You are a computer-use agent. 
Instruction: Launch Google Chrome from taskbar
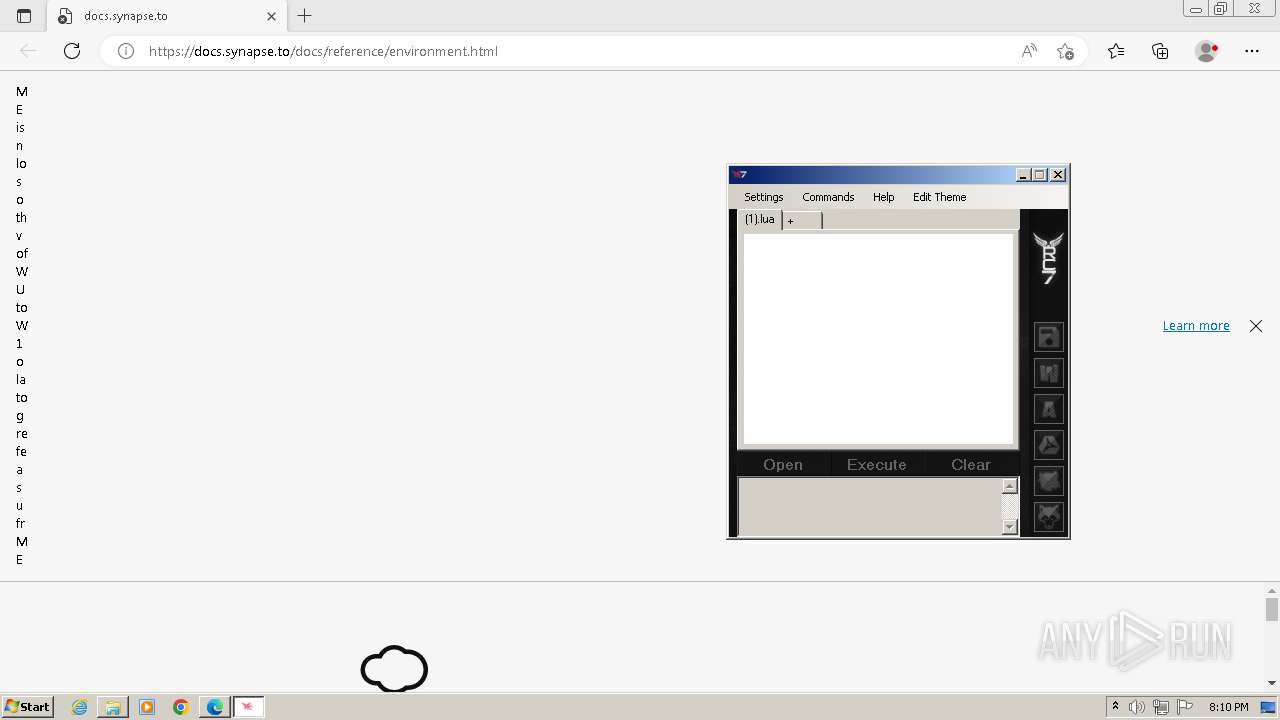pyautogui.click(x=181, y=707)
